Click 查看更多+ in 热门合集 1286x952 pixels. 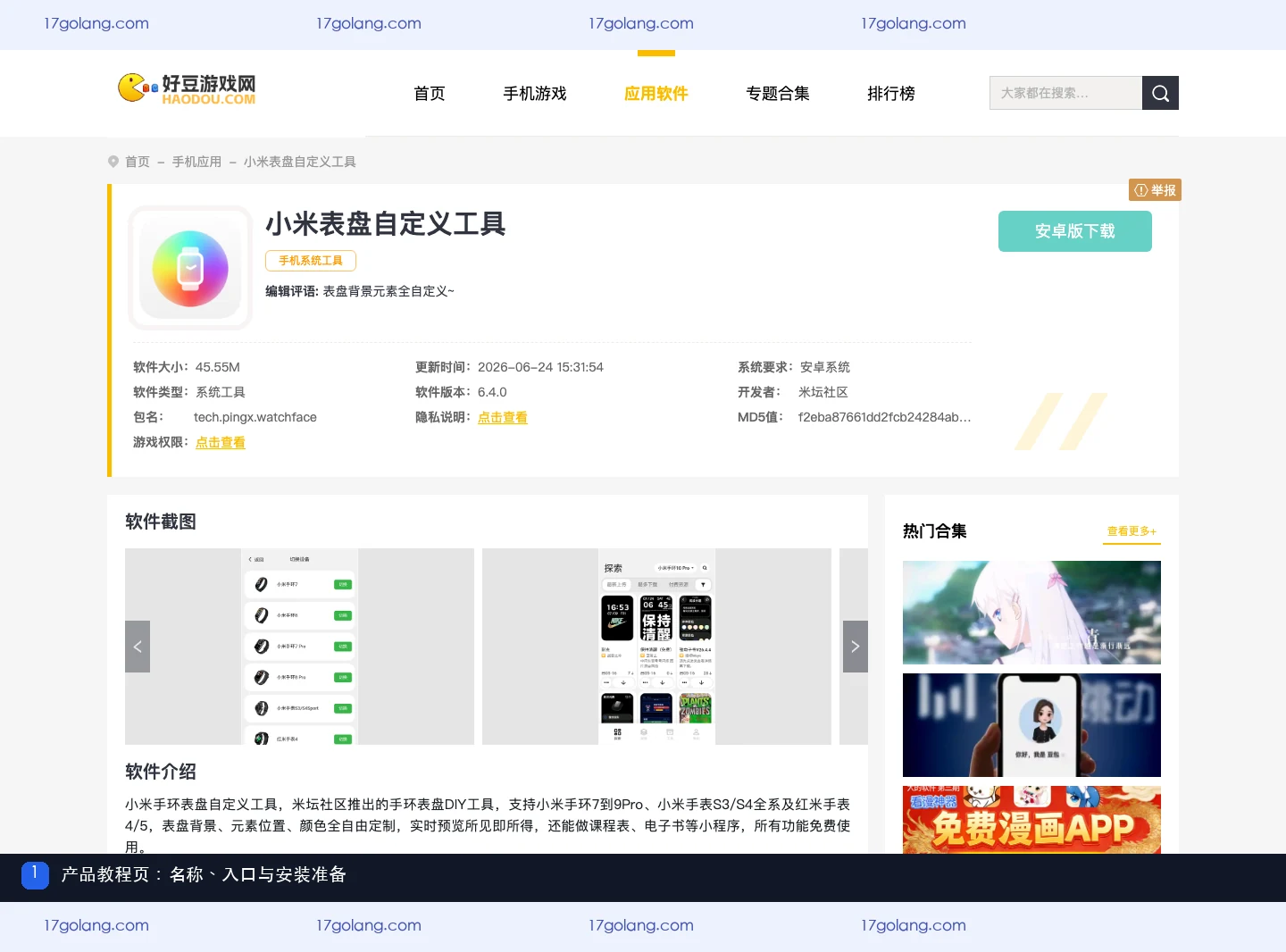click(x=1132, y=531)
